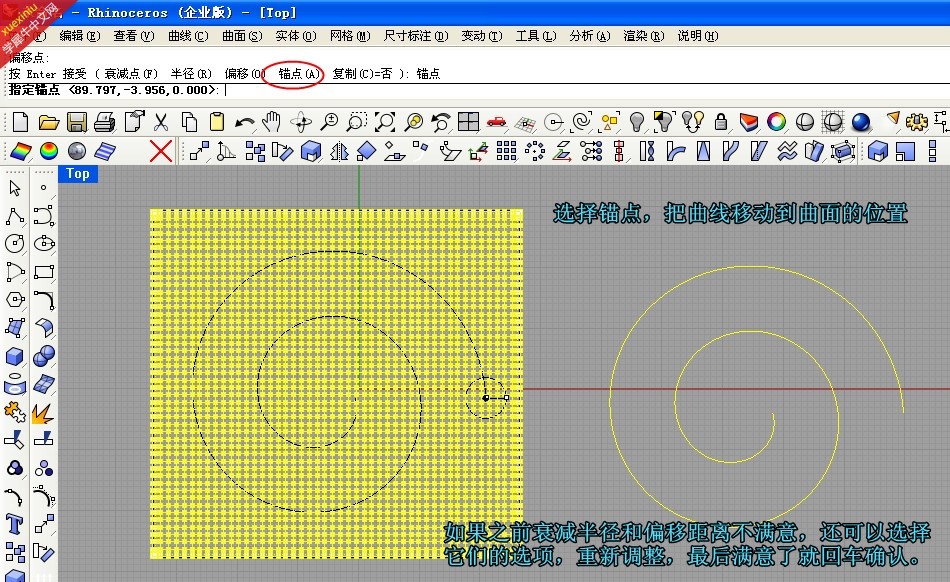
Task: Click the anchor point handle on the surface
Action: 485,398
